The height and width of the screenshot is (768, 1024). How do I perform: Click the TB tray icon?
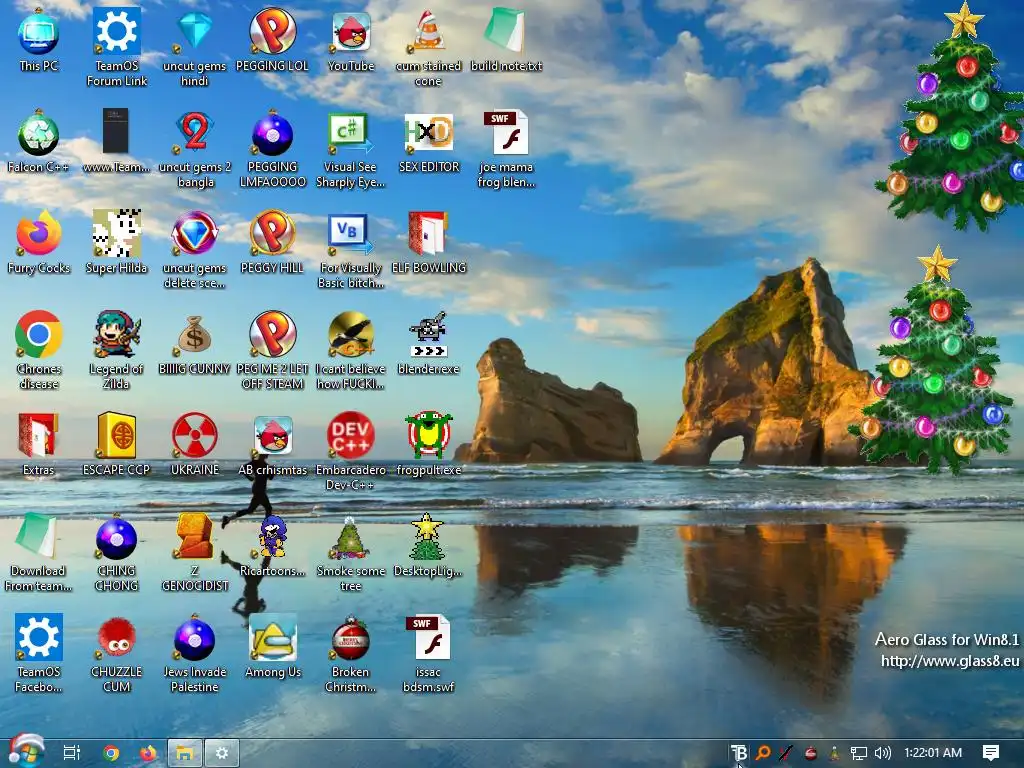click(739, 753)
